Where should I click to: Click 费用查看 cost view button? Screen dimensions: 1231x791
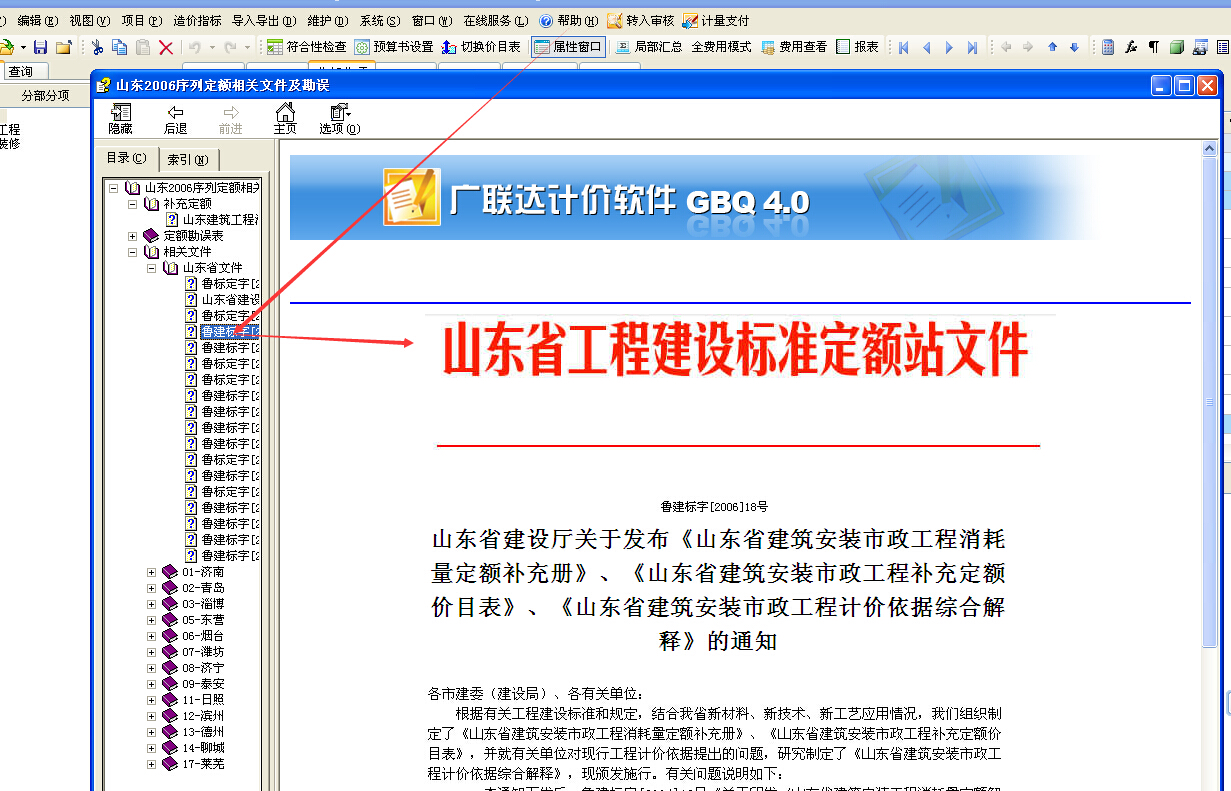coord(794,47)
